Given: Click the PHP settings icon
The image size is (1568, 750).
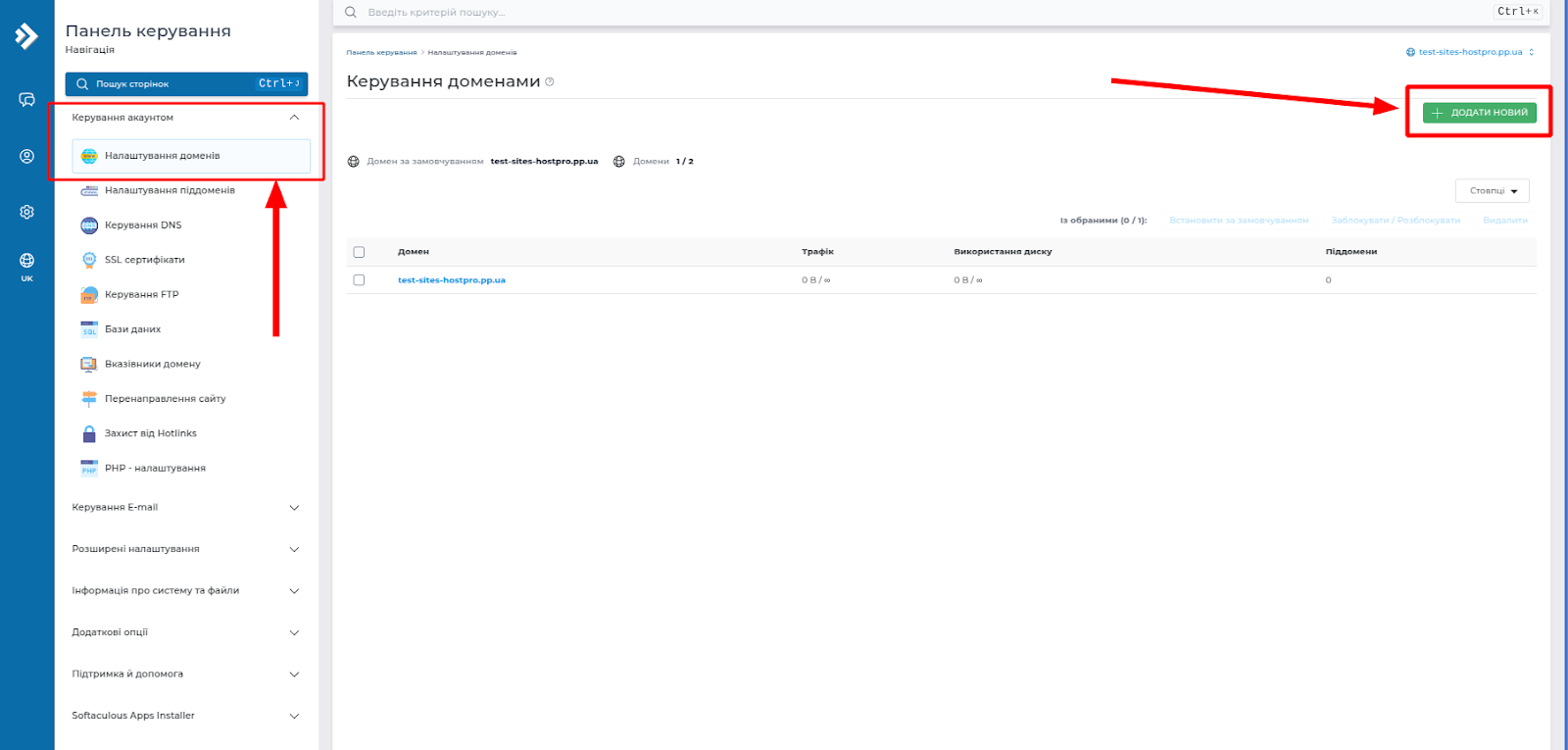Looking at the screenshot, I should click(89, 469).
